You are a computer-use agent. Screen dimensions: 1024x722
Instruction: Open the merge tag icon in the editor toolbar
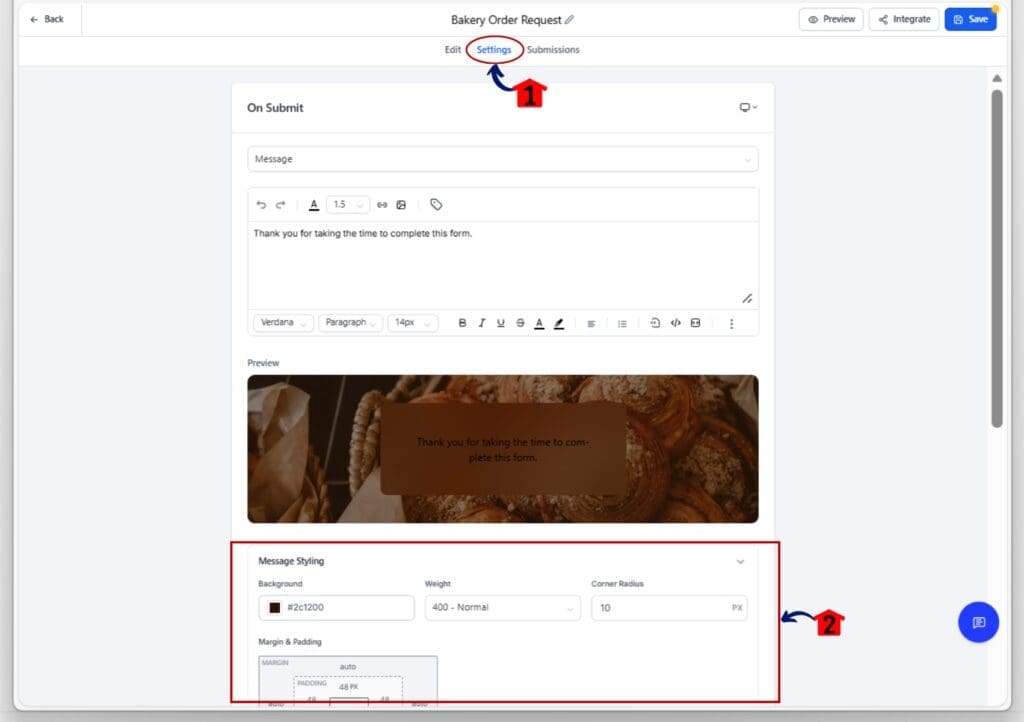[436, 204]
